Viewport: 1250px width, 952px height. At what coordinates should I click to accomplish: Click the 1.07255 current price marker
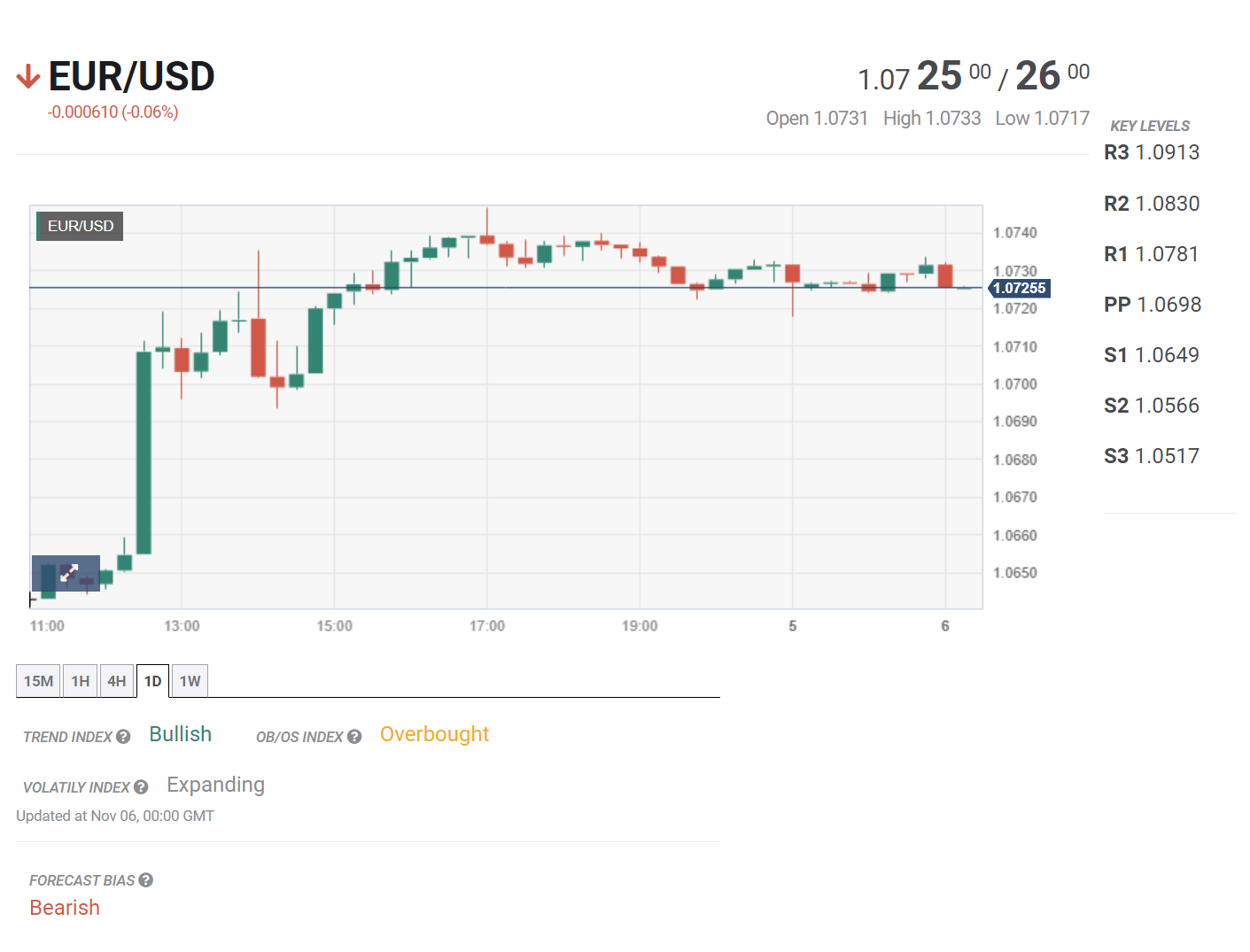point(1019,289)
